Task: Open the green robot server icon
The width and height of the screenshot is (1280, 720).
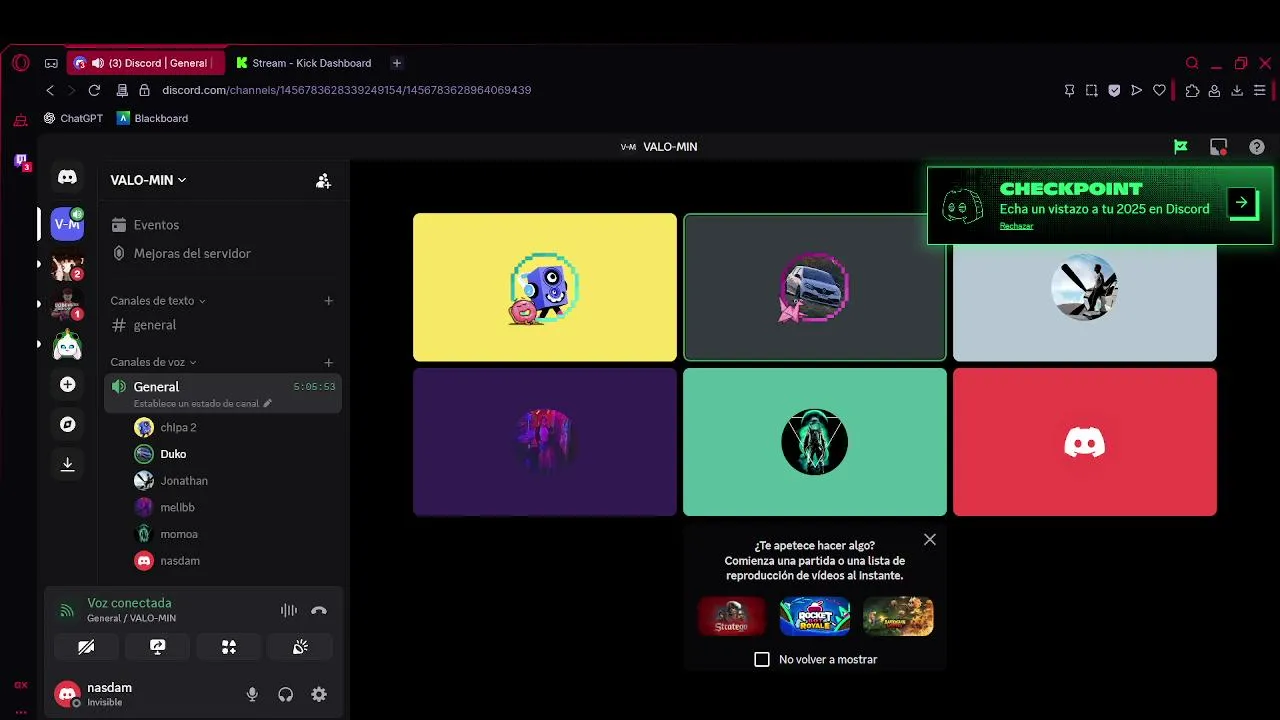Action: tap(67, 344)
